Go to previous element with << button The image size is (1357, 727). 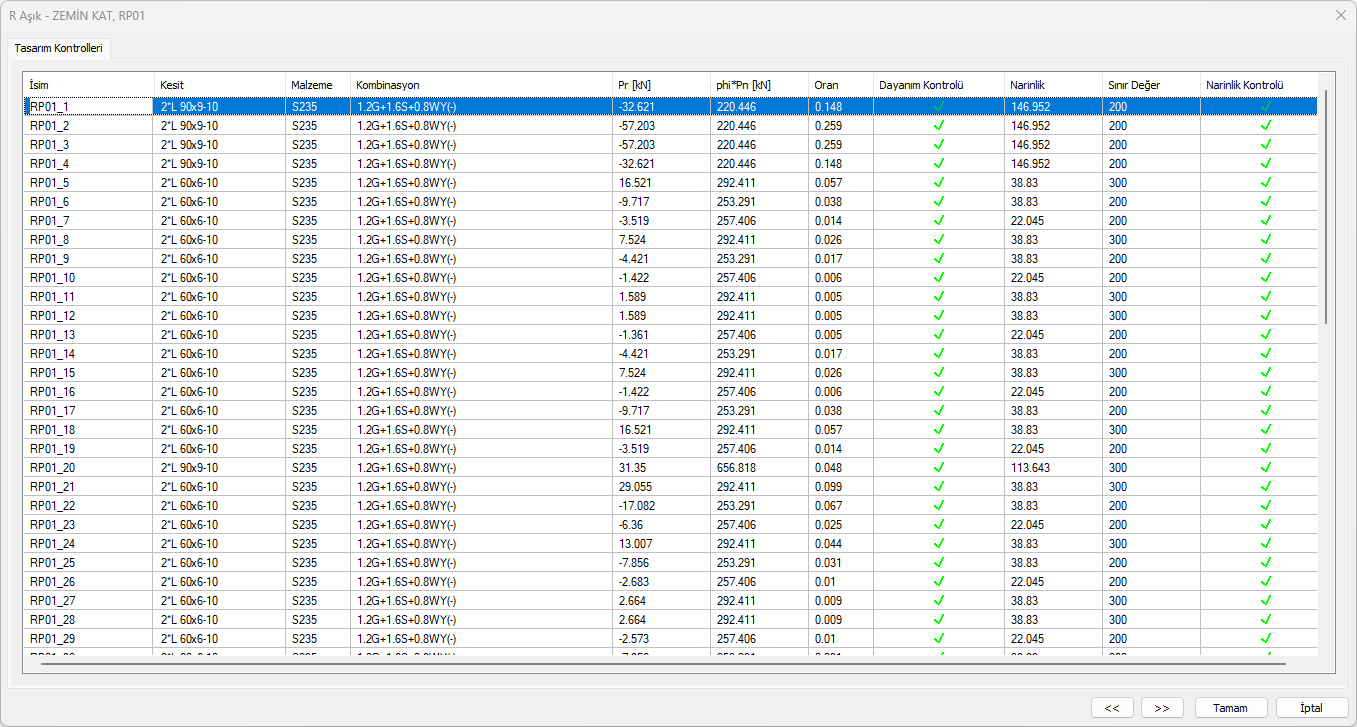(1112, 708)
